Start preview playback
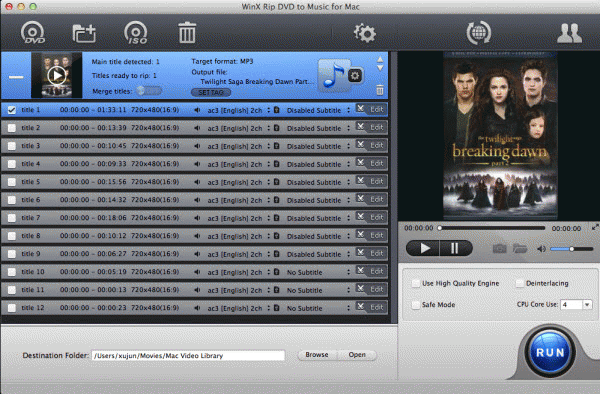Viewport: 600px width, 394px height. click(x=423, y=249)
